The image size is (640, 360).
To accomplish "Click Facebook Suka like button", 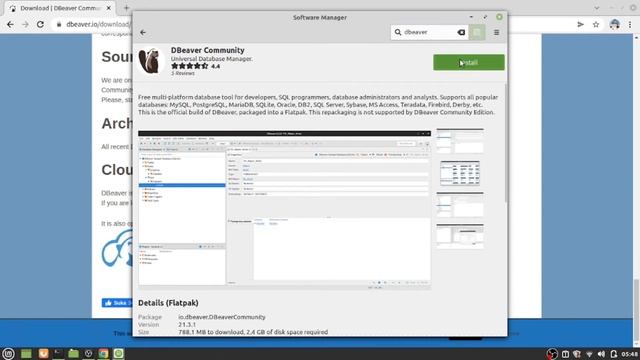I will (x=117, y=303).
